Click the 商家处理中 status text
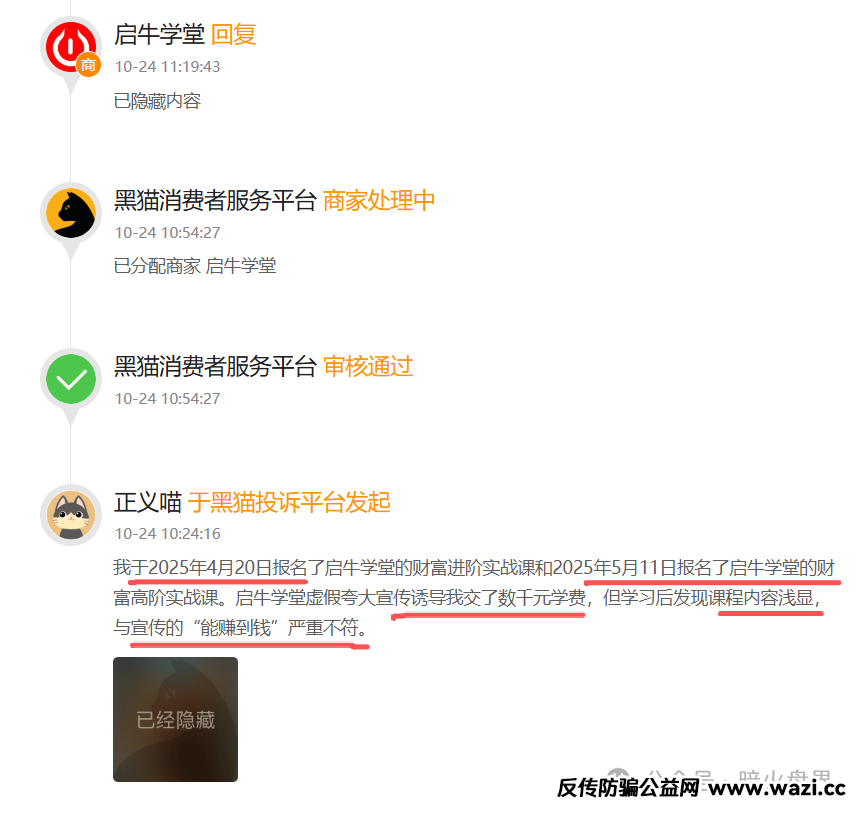Image resolution: width=860 pixels, height=815 pixels. pyautogui.click(x=378, y=200)
